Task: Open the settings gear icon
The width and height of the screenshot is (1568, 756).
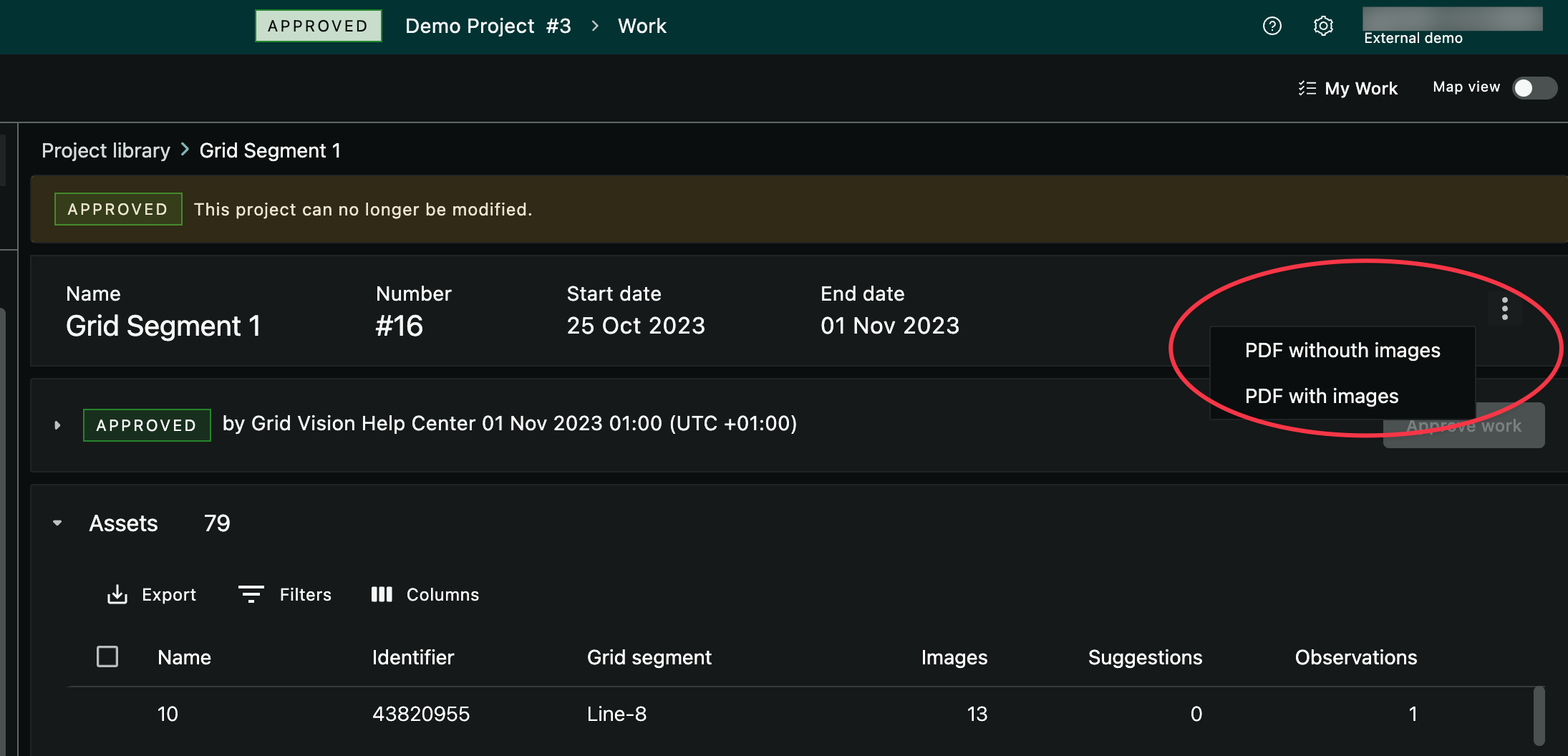Action: click(1322, 26)
